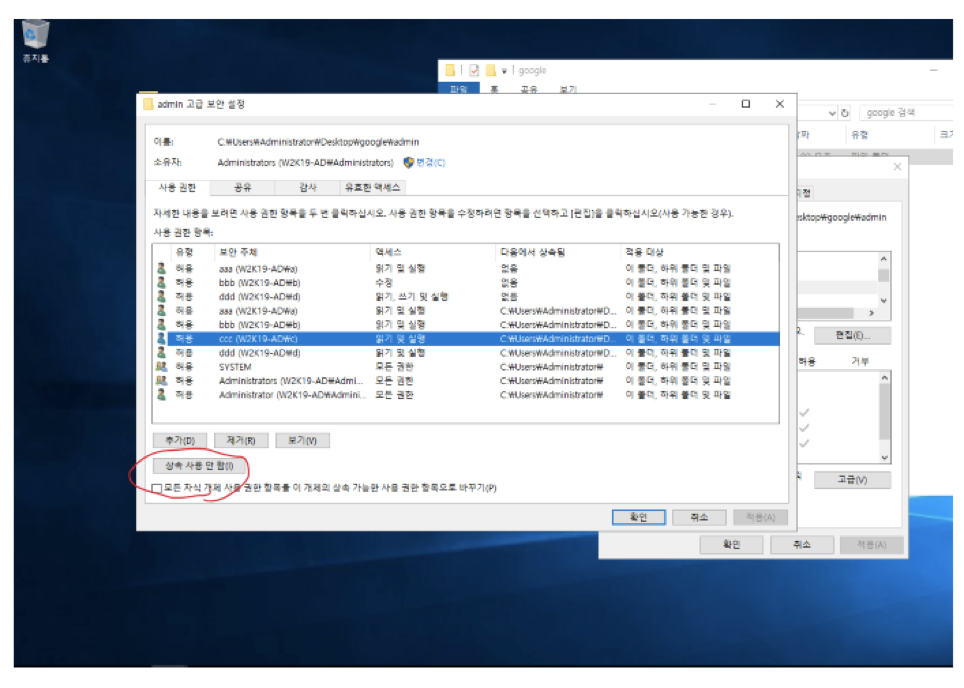Image resolution: width=964 pixels, height=688 pixels.
Task: Switch to the 감사 tab
Action: click(307, 188)
